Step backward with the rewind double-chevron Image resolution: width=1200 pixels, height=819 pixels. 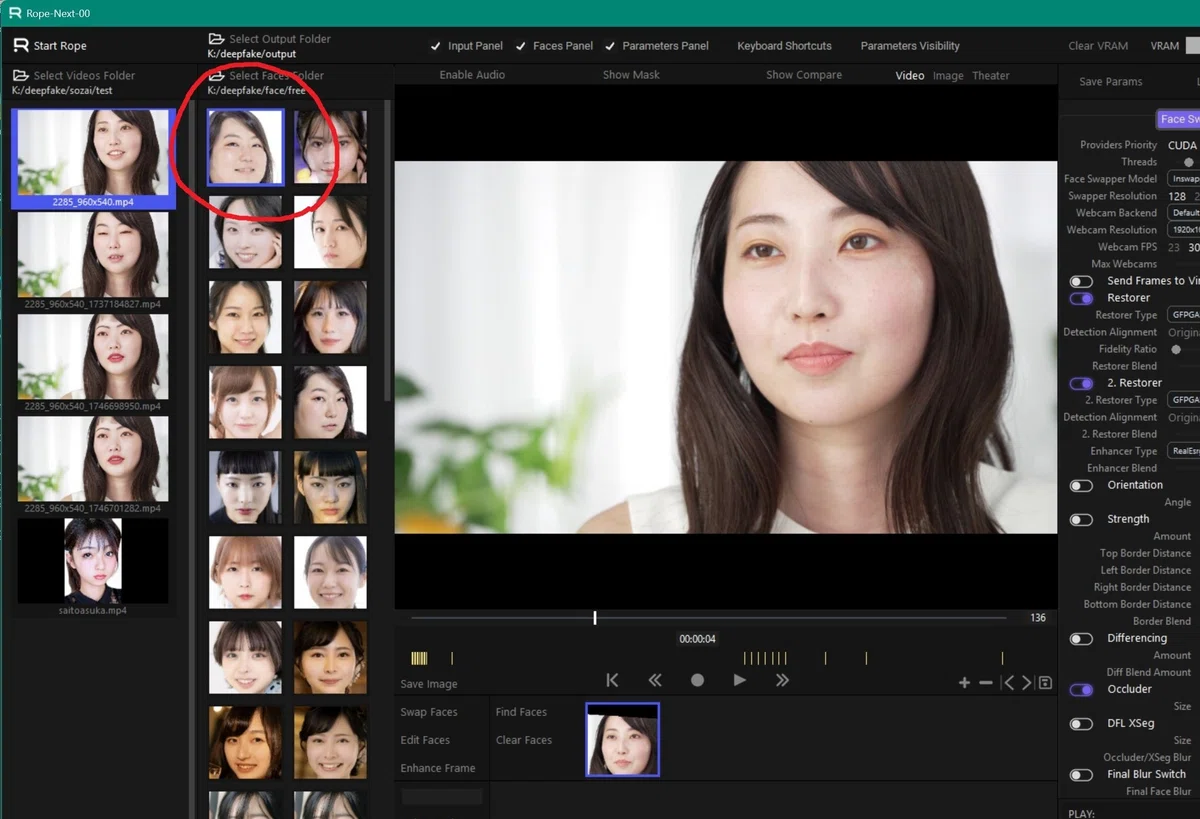click(655, 680)
